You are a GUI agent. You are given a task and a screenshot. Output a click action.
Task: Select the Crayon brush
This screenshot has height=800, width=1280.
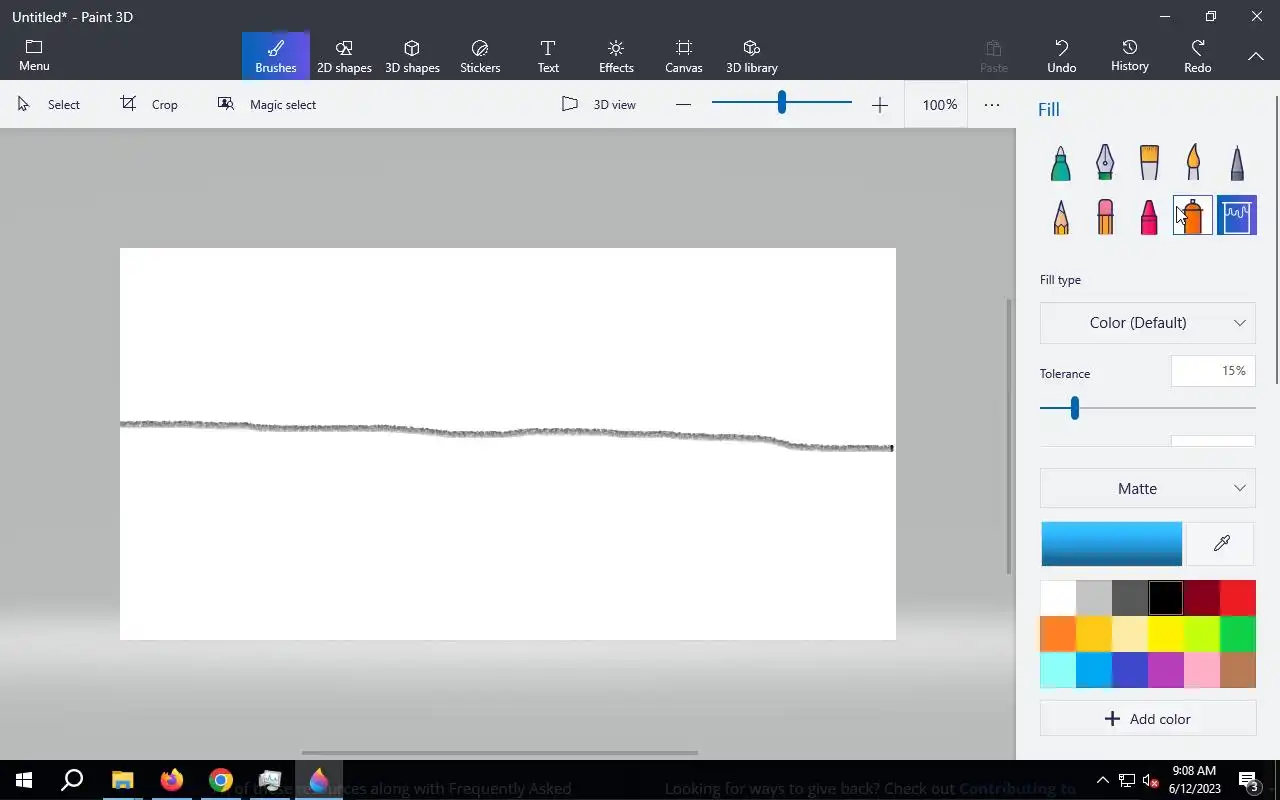(x=1149, y=216)
